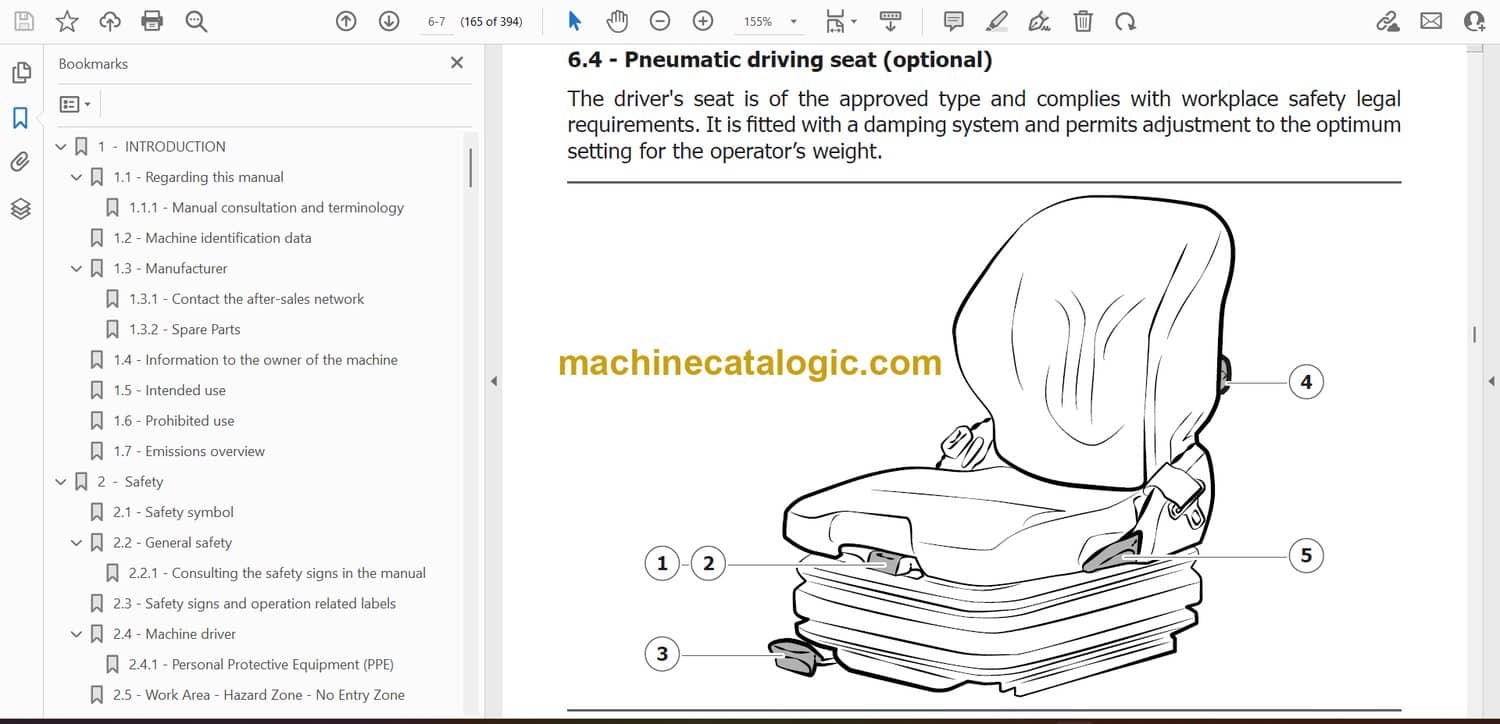Star this file as a favorite
Image resolution: width=1500 pixels, height=724 pixels.
pos(67,21)
